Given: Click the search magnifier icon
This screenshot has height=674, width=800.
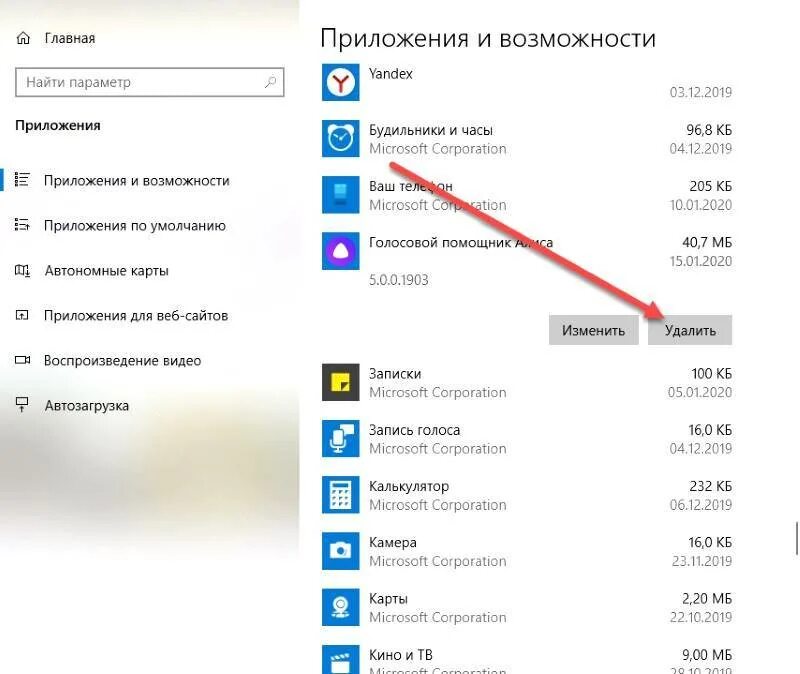Looking at the screenshot, I should click(x=270, y=82).
